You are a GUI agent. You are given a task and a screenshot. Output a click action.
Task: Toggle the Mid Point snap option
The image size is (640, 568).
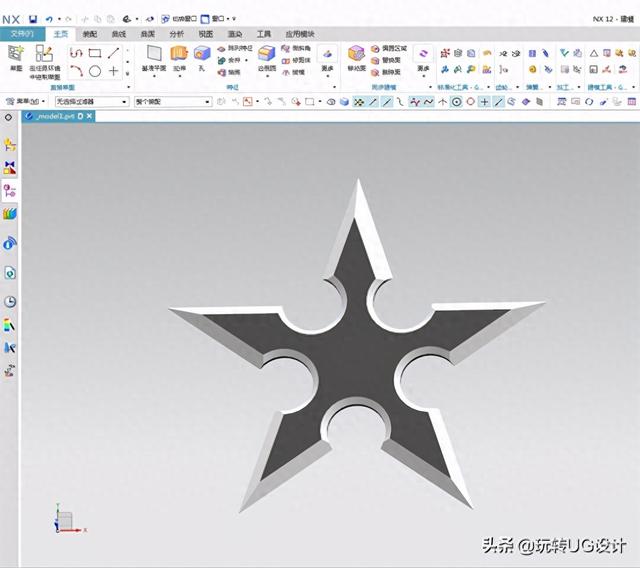387,102
